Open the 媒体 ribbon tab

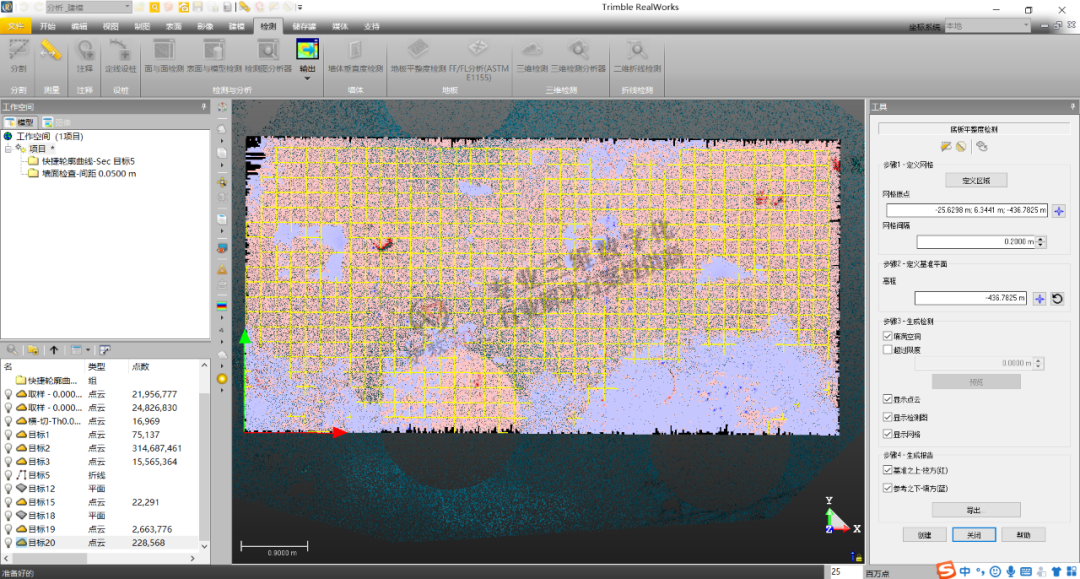tap(340, 26)
